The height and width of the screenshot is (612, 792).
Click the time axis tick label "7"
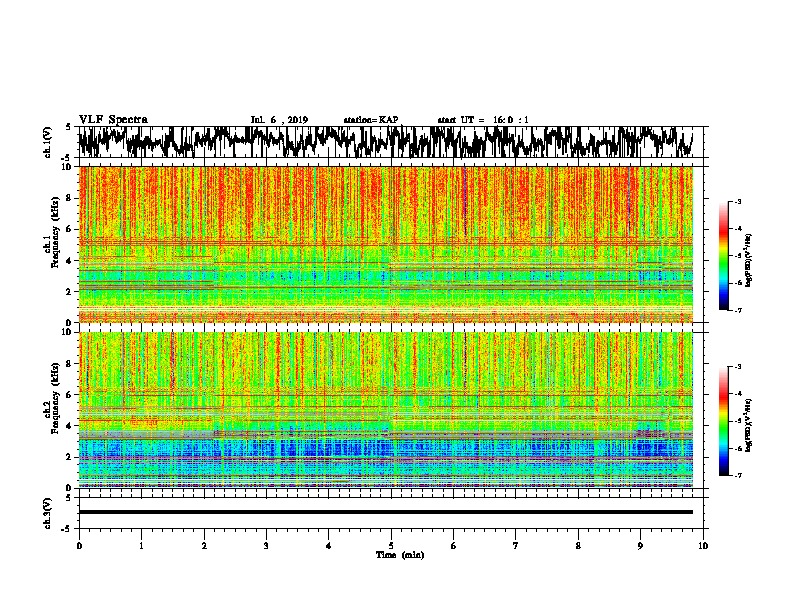click(x=516, y=546)
